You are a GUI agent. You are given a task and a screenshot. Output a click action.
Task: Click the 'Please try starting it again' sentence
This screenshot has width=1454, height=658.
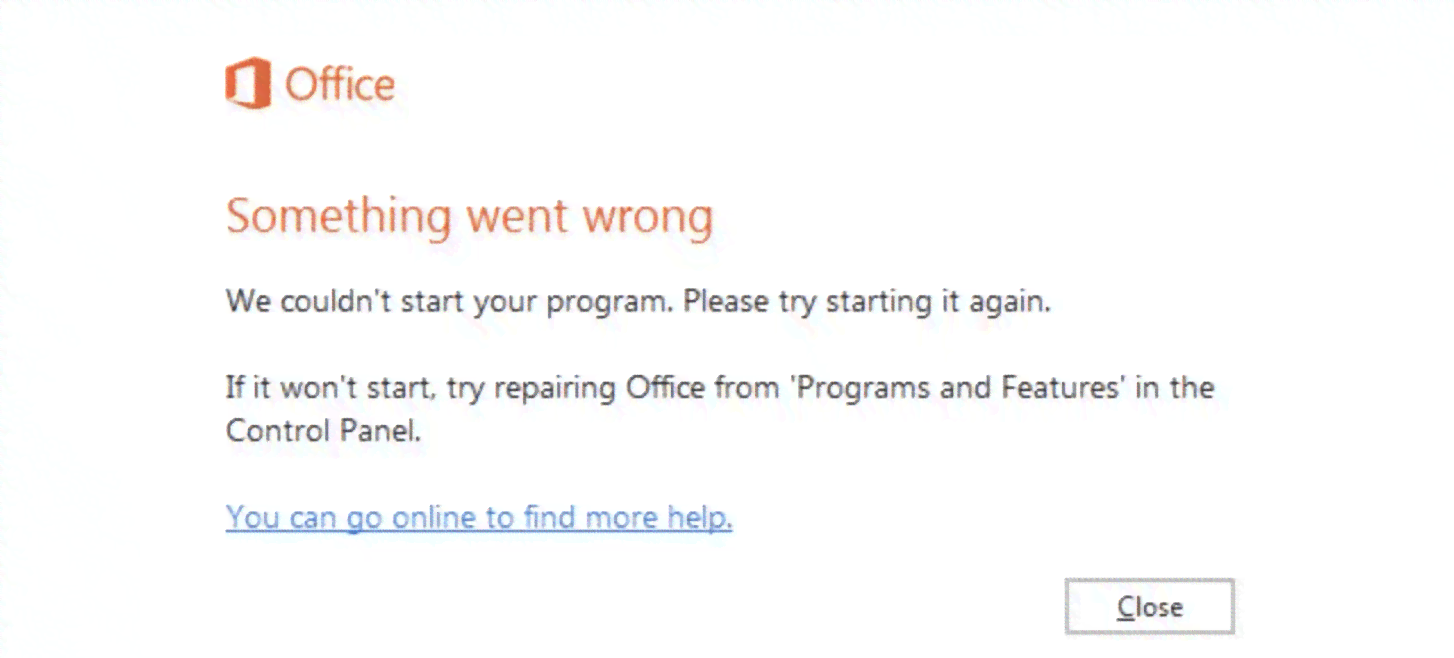pyautogui.click(x=868, y=301)
